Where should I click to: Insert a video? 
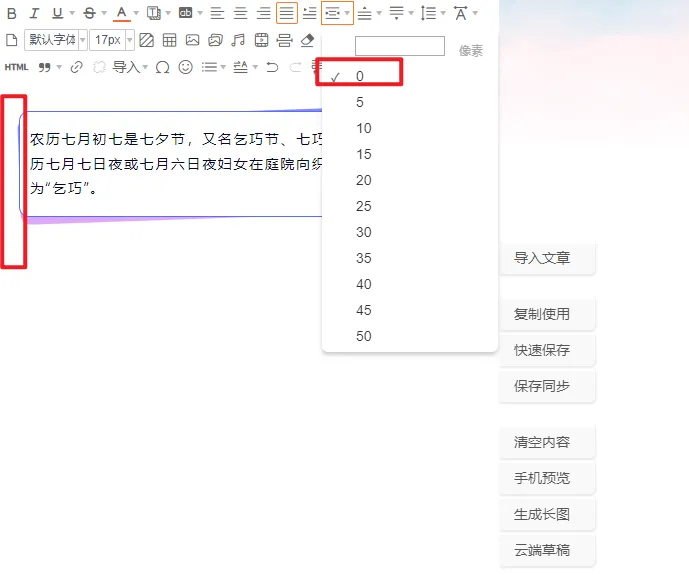tap(261, 40)
